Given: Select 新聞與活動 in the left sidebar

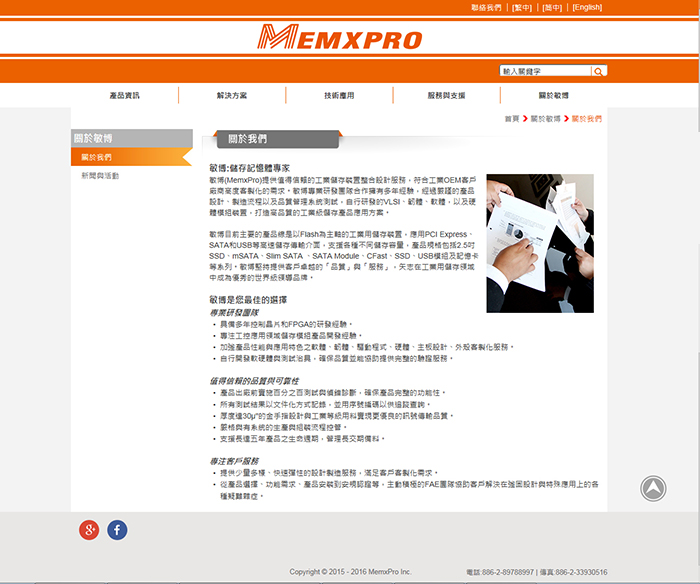Looking at the screenshot, I should [x=100, y=176].
